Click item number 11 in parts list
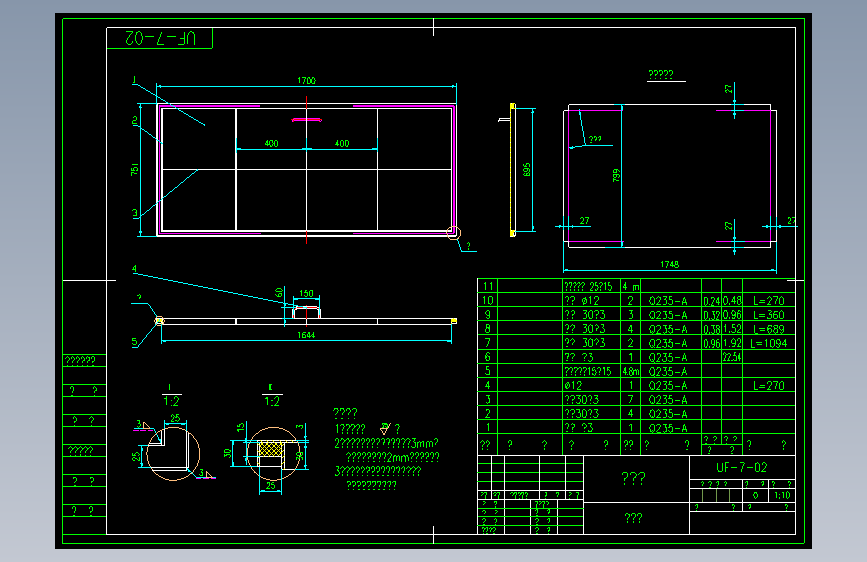867x562 pixels. pyautogui.click(x=488, y=287)
